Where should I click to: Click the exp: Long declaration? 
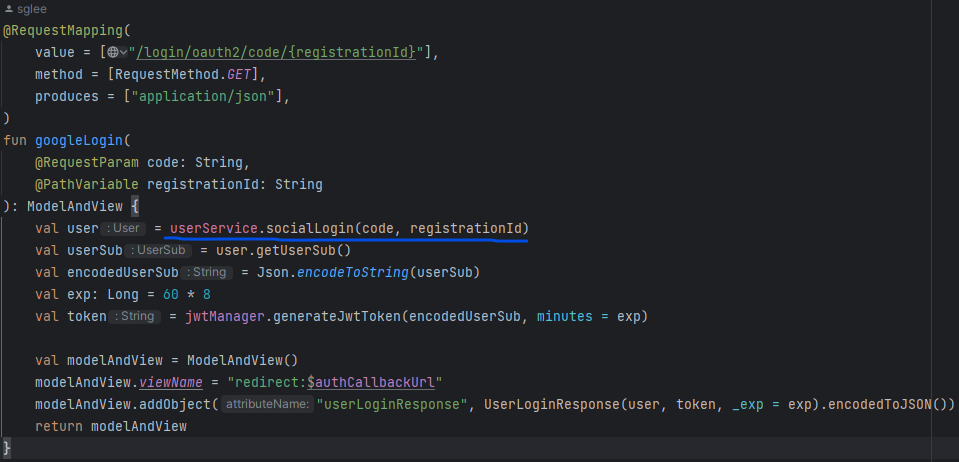coord(103,295)
